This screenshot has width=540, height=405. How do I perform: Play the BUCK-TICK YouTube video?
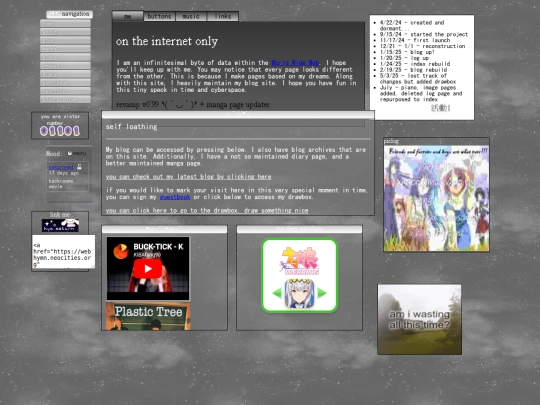[148, 269]
